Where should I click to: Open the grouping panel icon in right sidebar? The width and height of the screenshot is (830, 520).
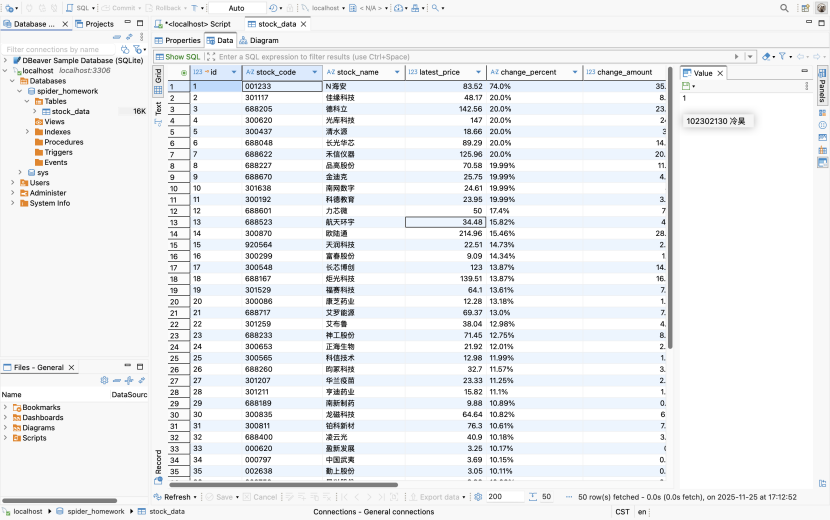pos(822,113)
